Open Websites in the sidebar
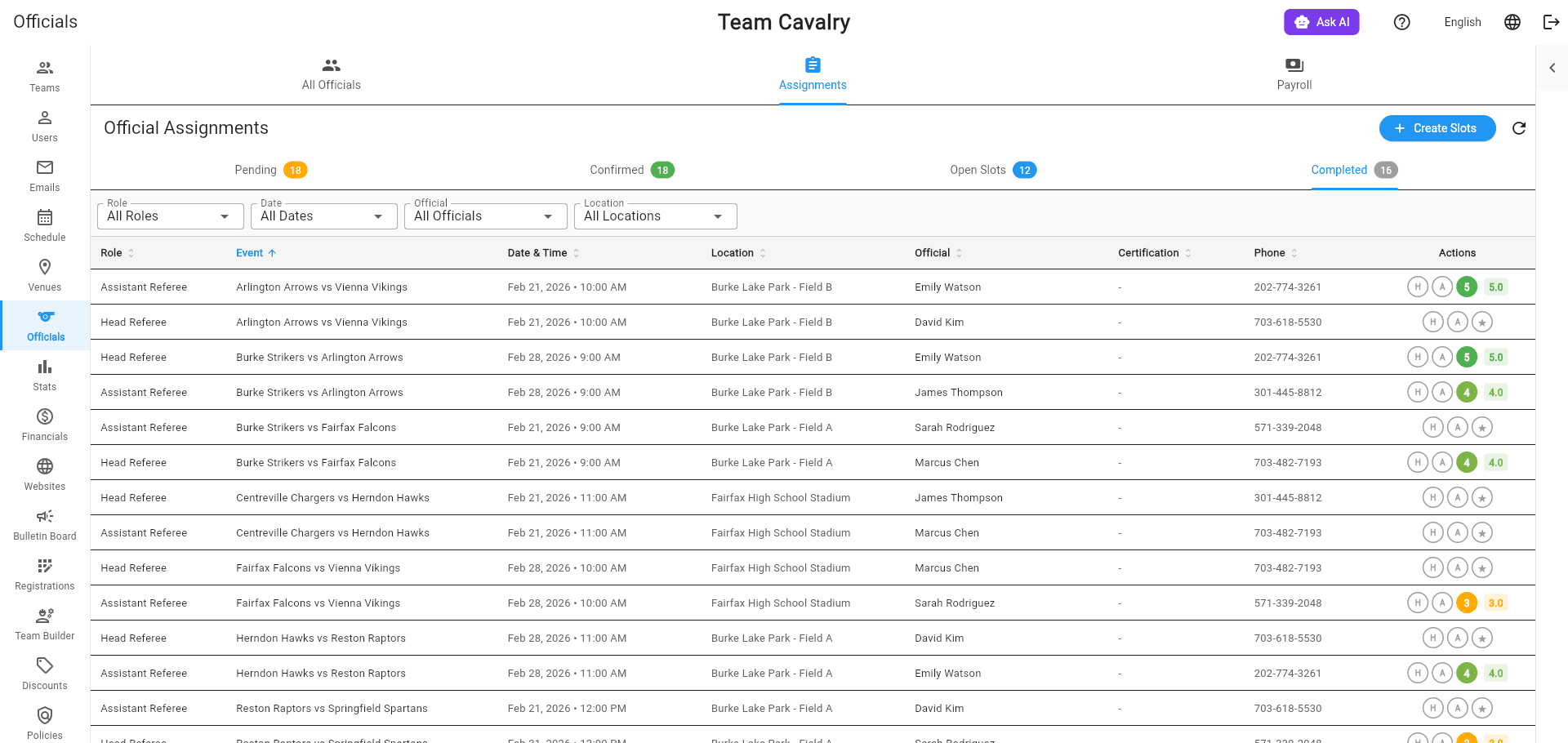 pos(45,475)
